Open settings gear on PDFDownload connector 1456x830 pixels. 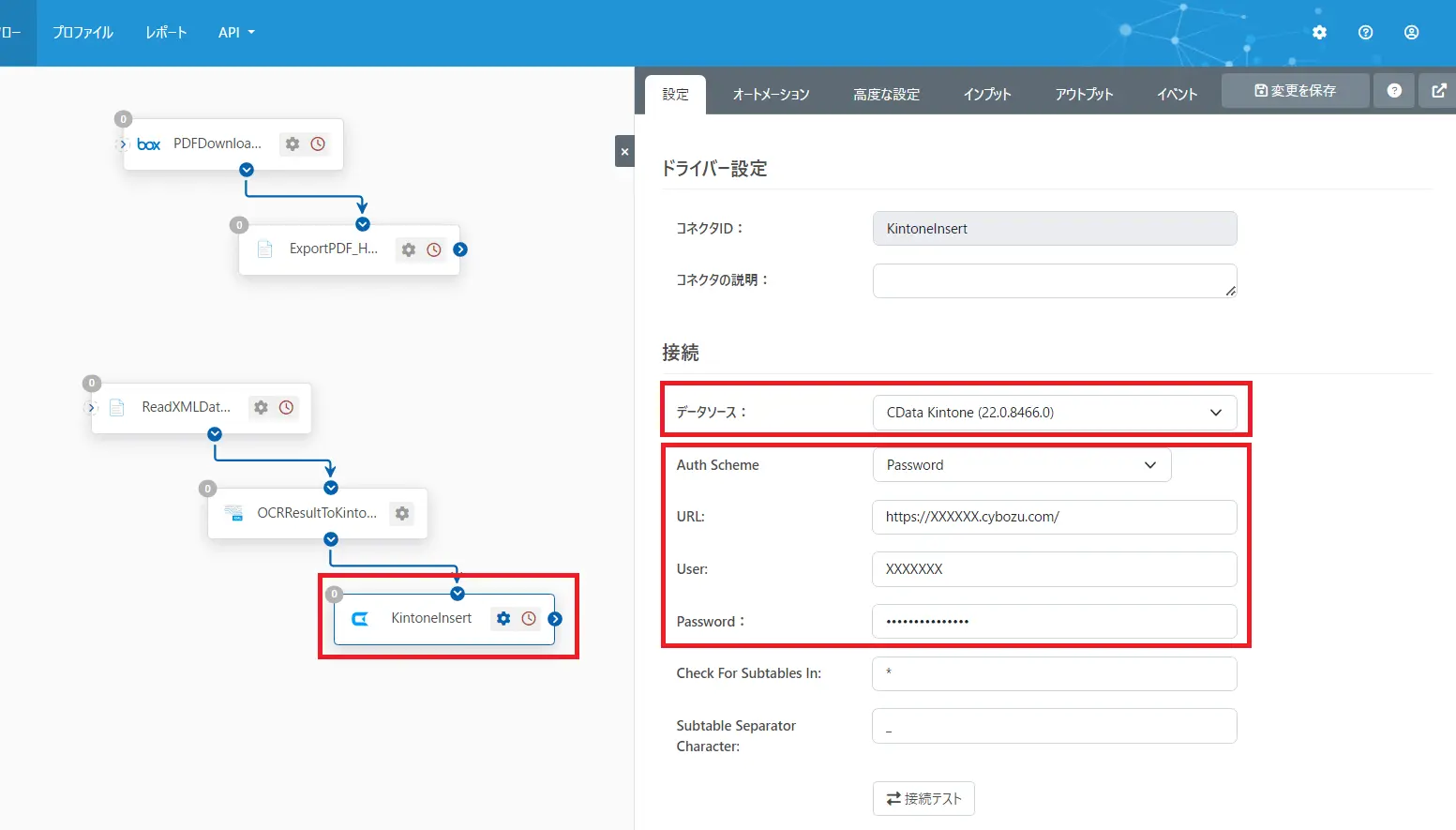tap(293, 143)
